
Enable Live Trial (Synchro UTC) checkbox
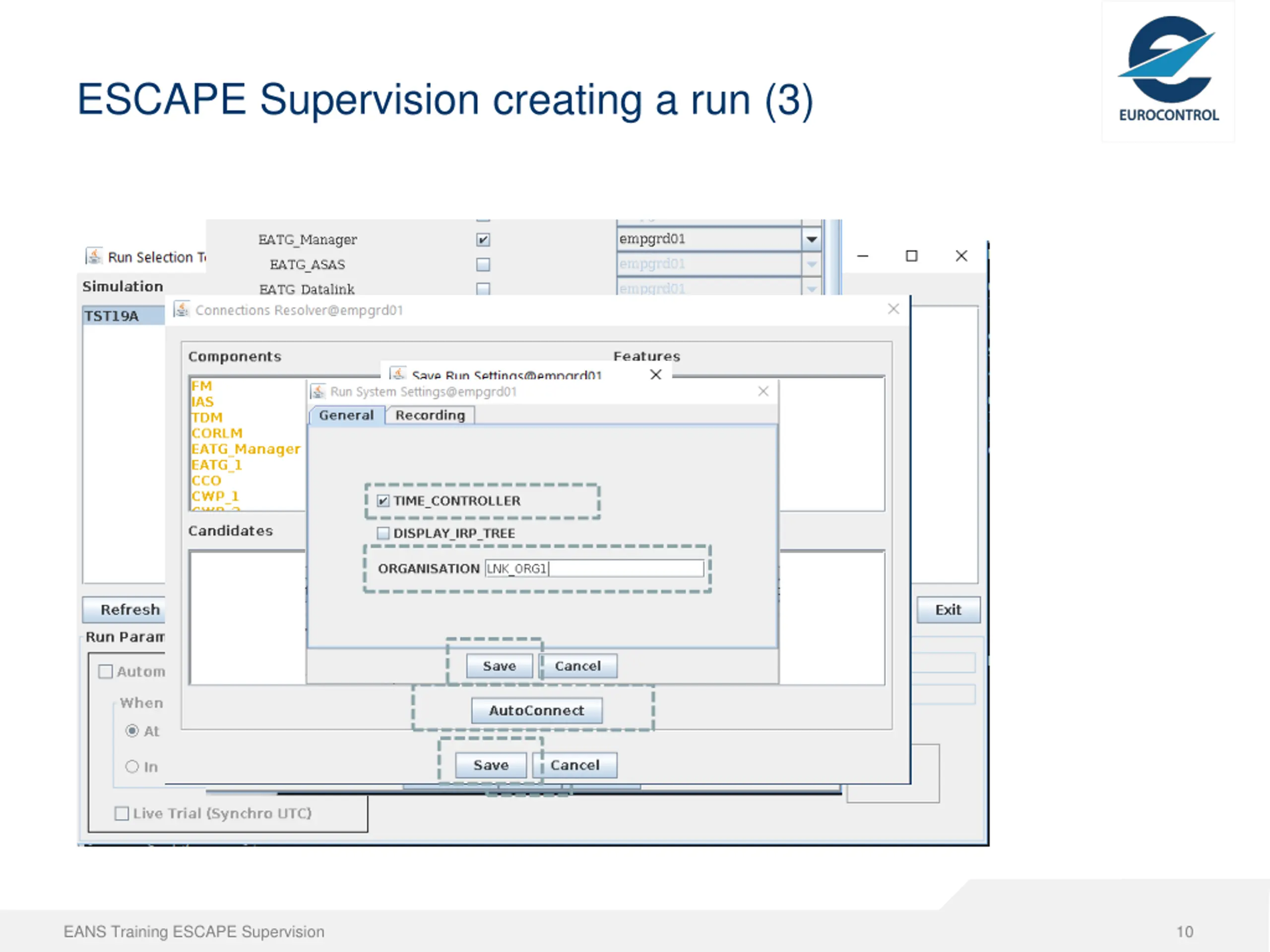coord(122,813)
